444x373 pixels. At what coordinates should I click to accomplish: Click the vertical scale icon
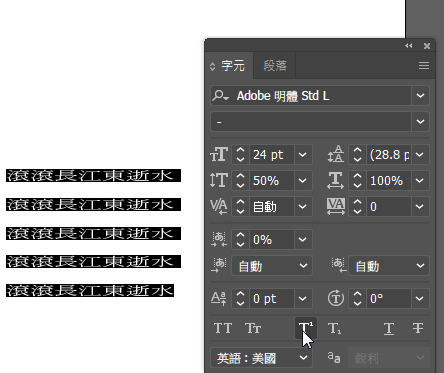click(x=219, y=180)
